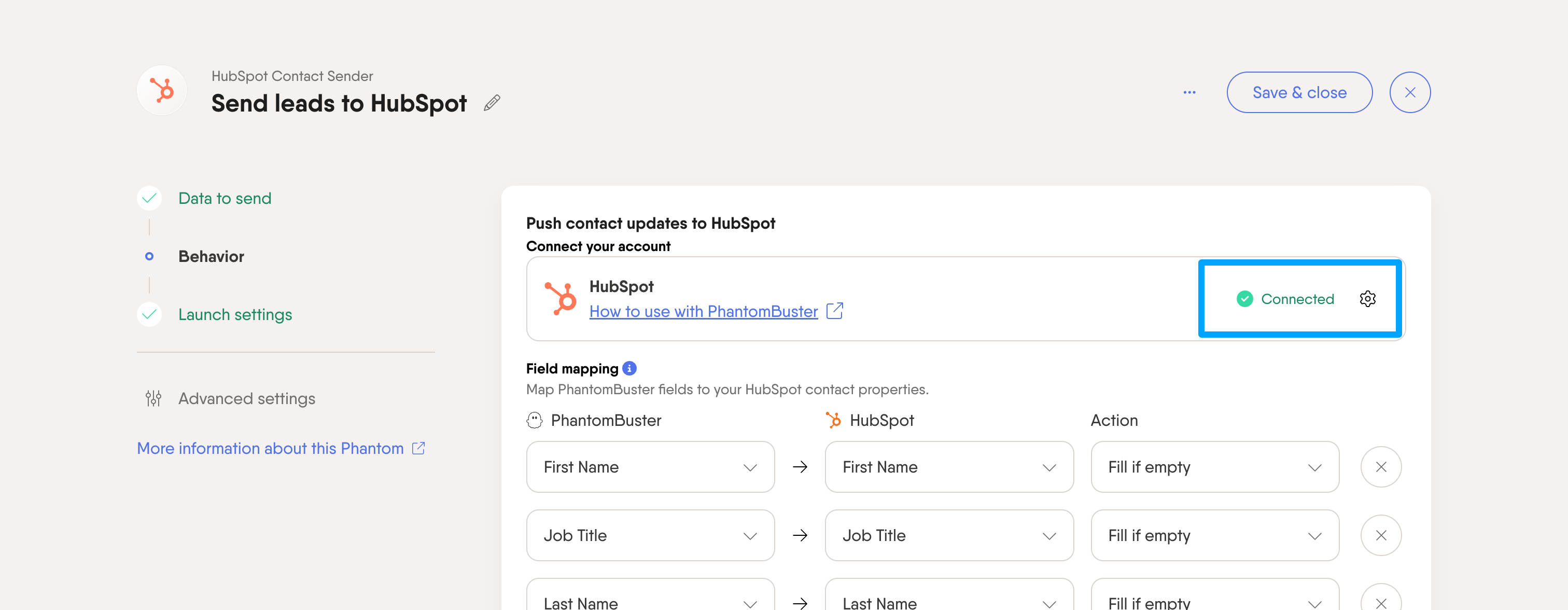The height and width of the screenshot is (610, 1568).
Task: Go to the Data to send step
Action: pos(225,199)
